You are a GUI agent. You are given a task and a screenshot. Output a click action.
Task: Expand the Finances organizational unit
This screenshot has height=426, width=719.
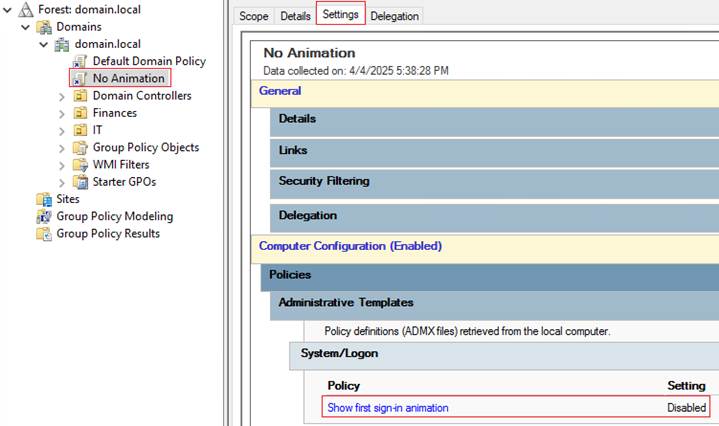click(62, 113)
